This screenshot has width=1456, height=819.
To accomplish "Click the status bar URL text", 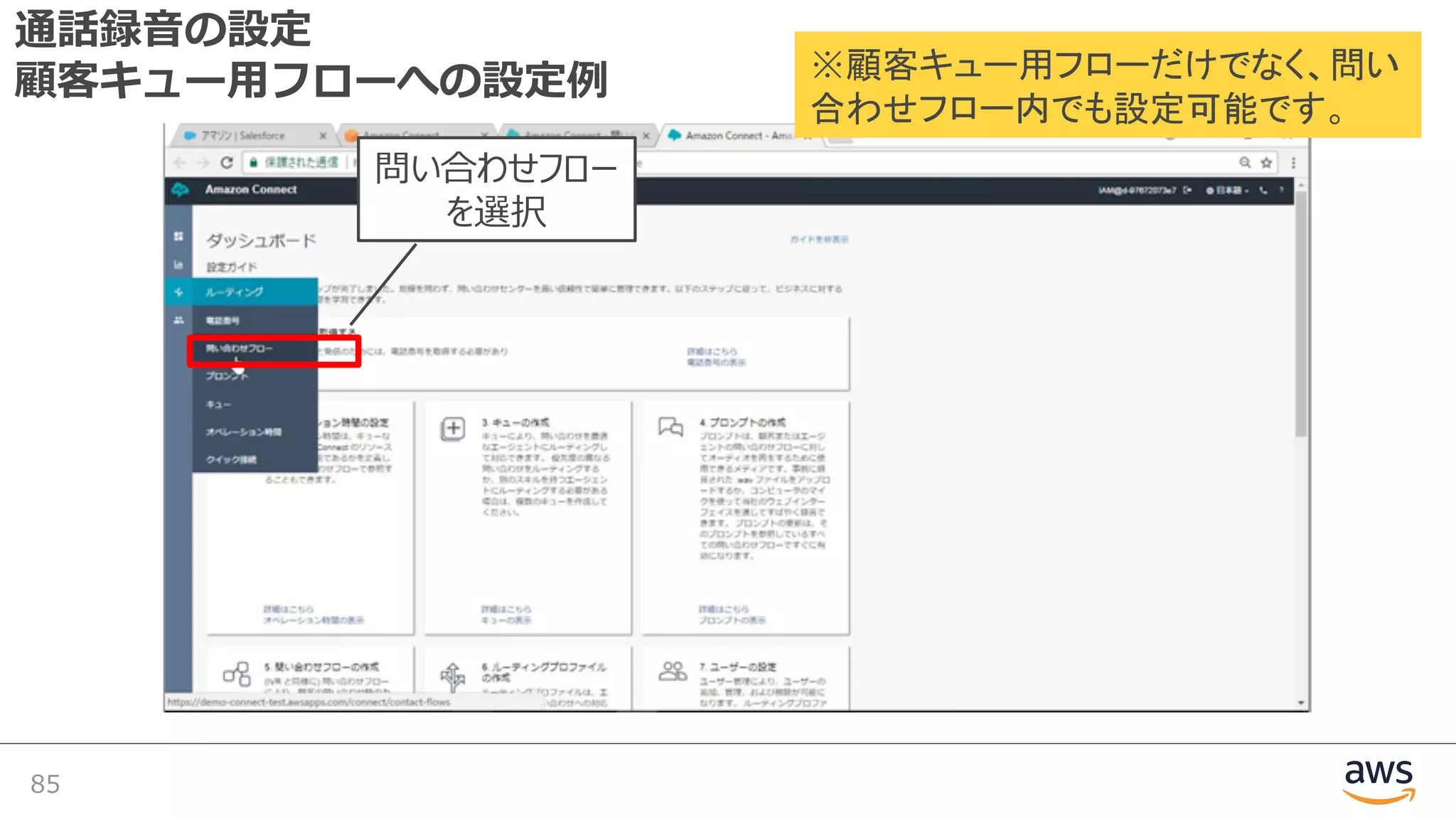I will pos(309,702).
